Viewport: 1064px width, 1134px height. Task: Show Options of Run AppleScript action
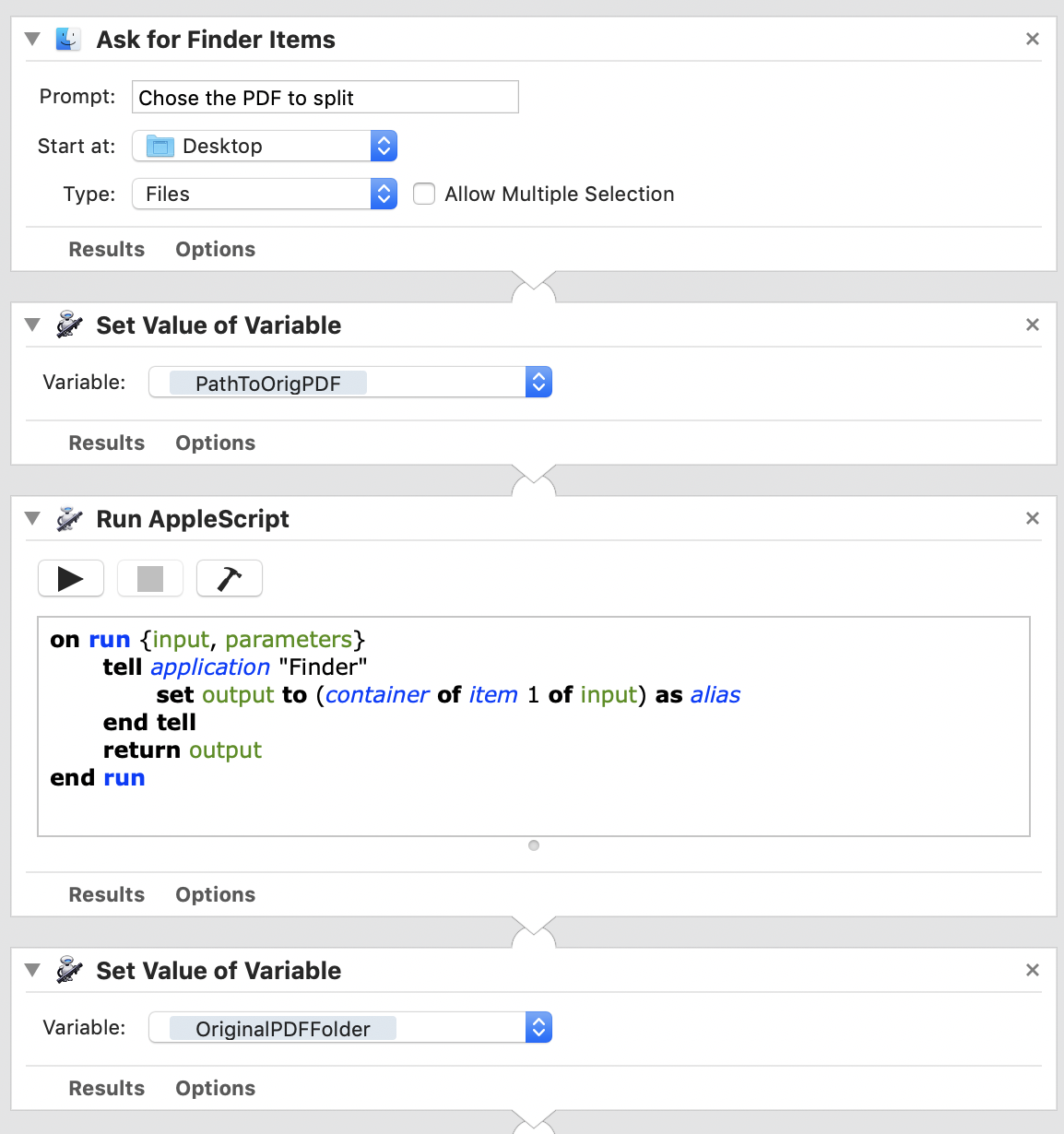pos(216,894)
